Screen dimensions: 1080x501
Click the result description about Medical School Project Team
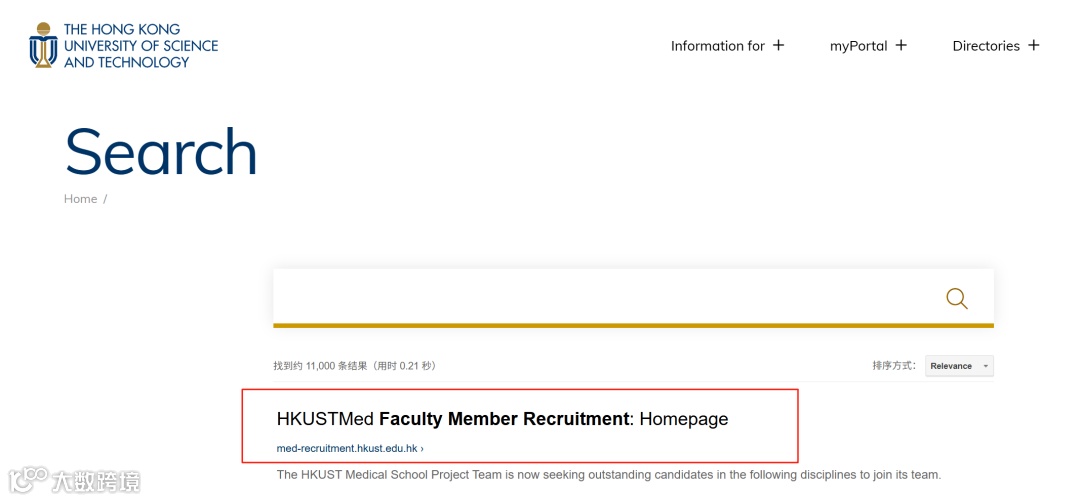(608, 474)
